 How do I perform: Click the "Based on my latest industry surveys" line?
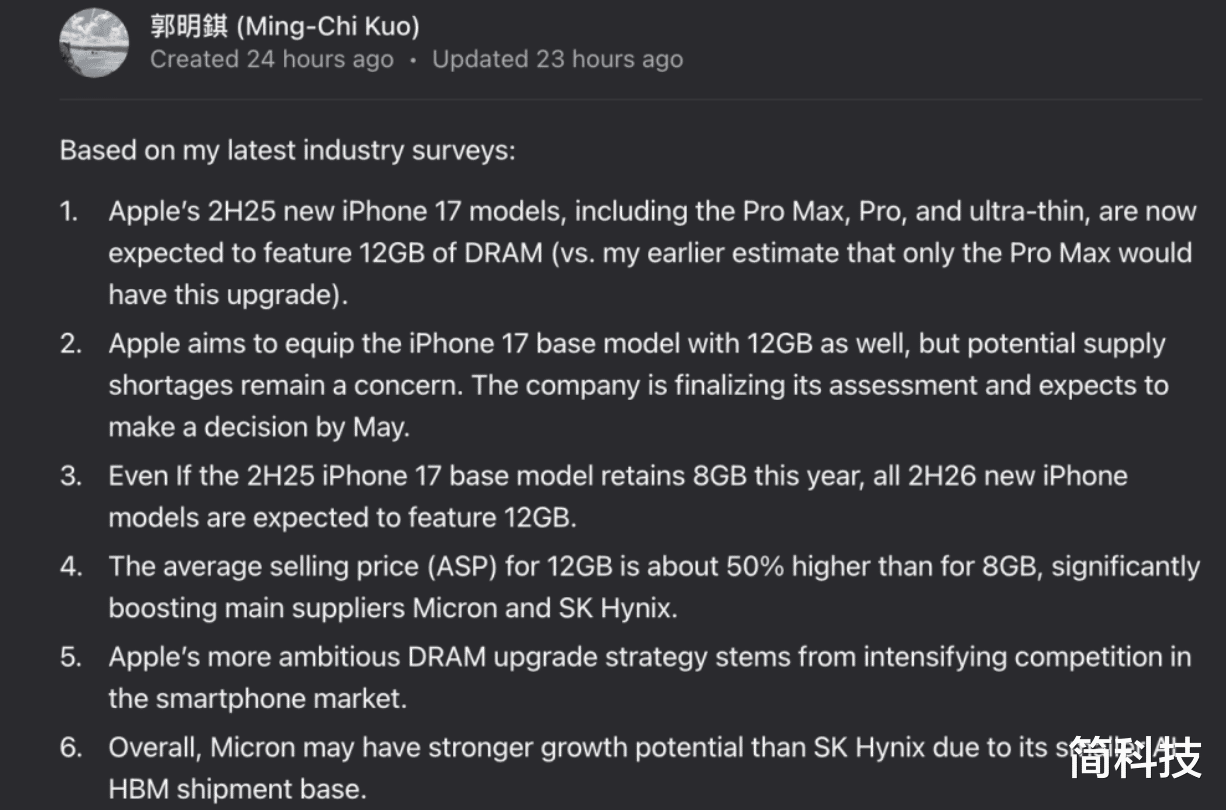pos(288,151)
